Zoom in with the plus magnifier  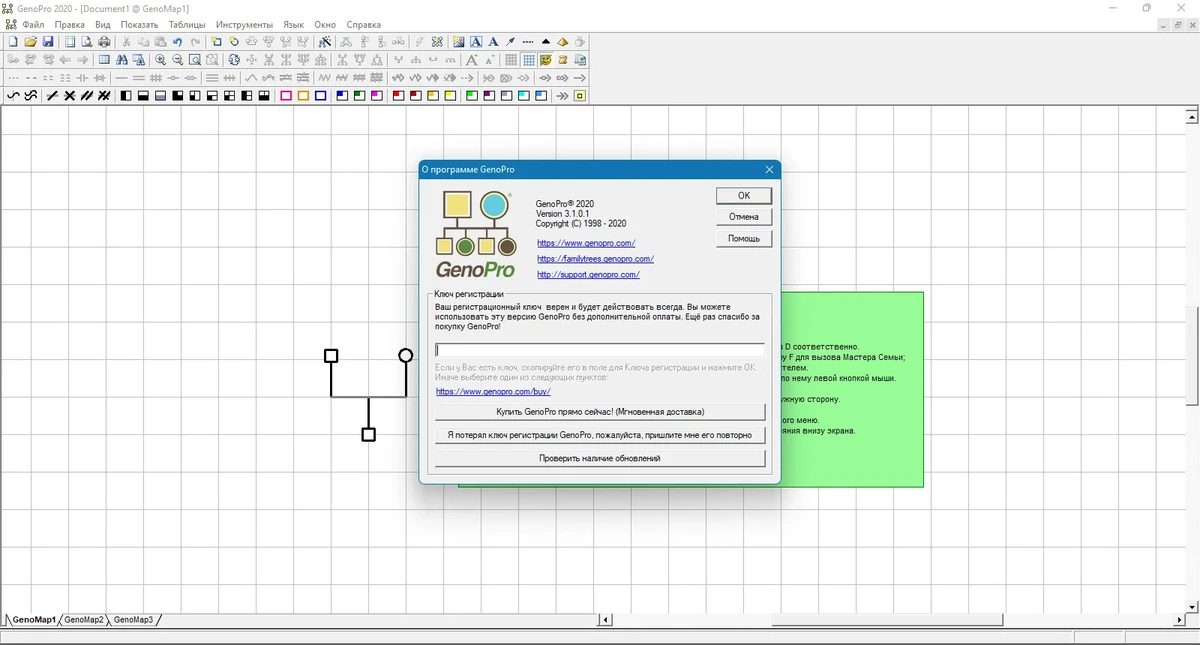coord(160,60)
